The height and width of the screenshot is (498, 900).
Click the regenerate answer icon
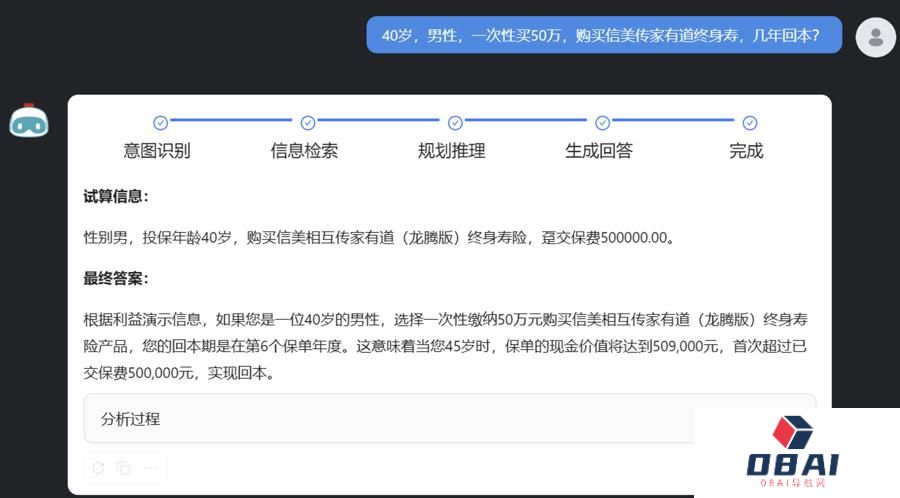(98, 468)
